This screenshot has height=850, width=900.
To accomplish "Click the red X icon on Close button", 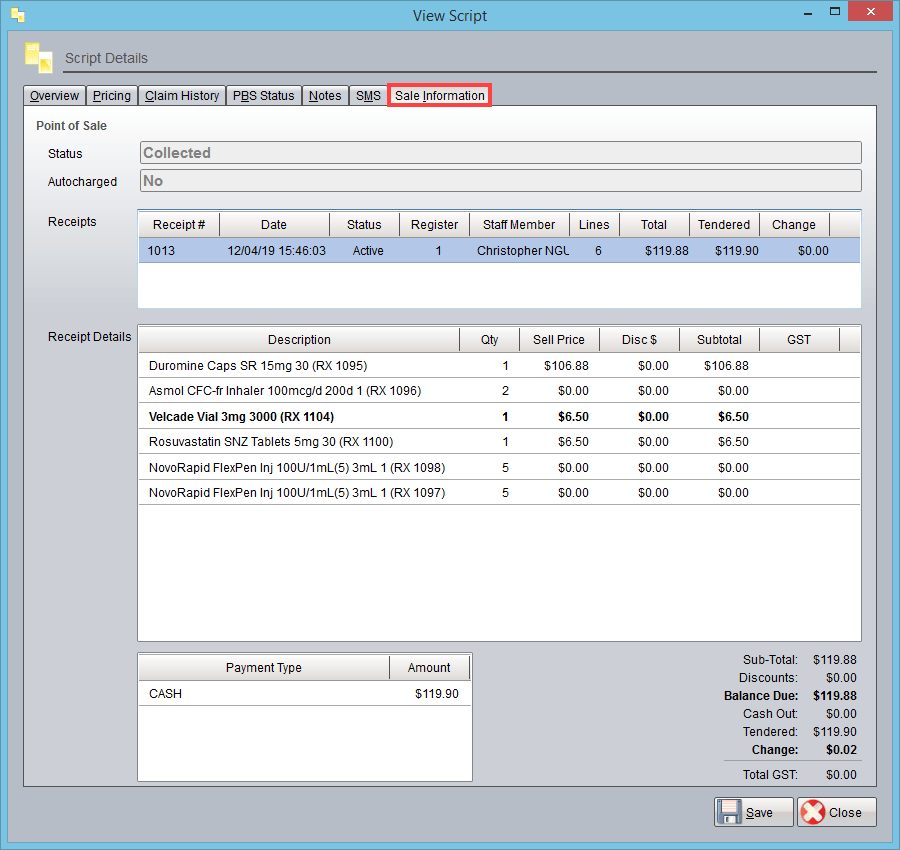I will pos(812,811).
